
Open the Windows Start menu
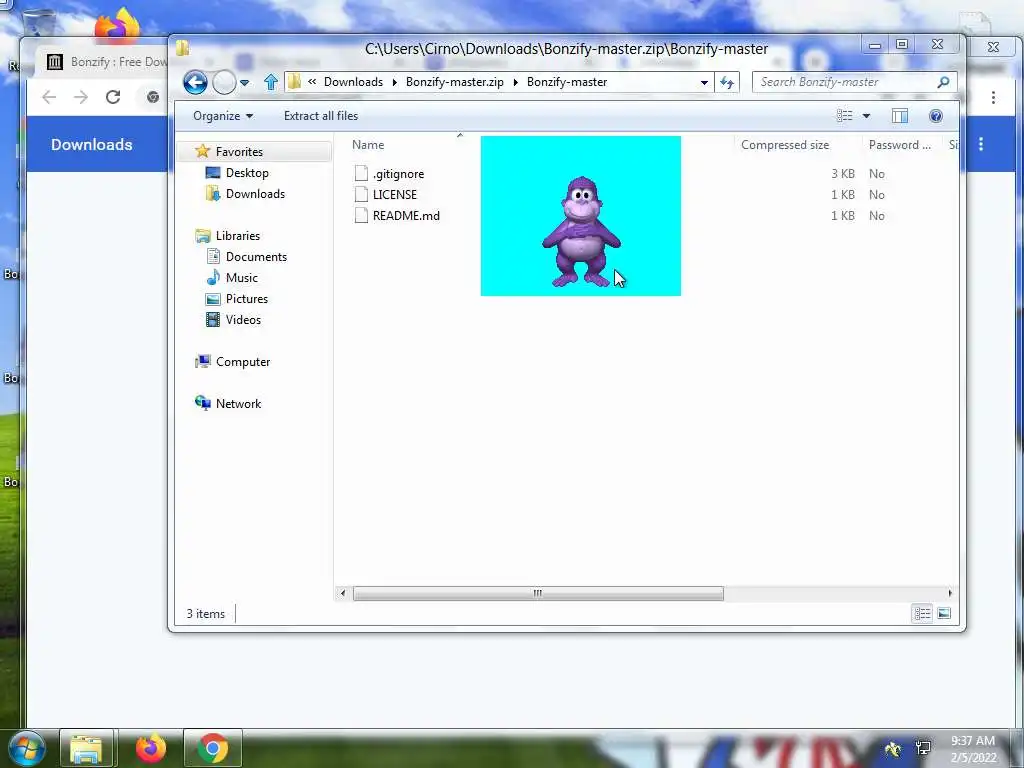(26, 748)
